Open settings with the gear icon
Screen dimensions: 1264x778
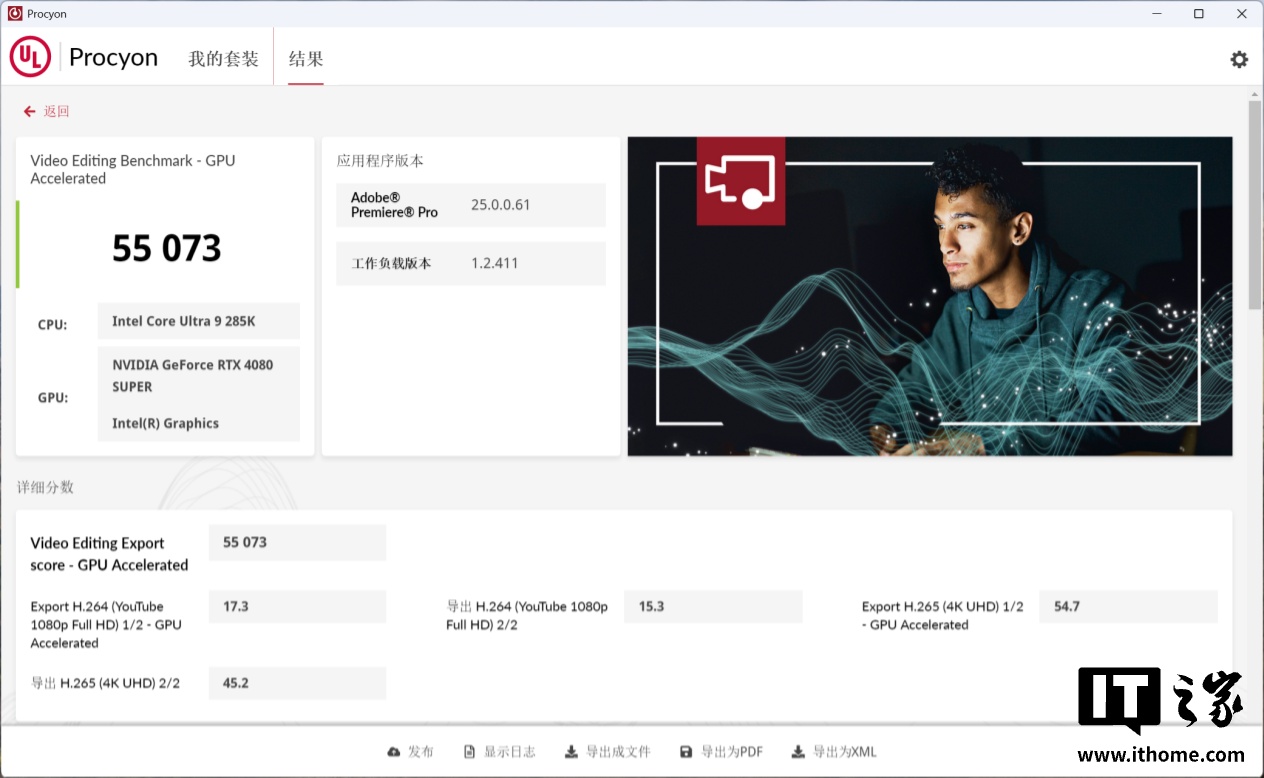pos(1239,59)
